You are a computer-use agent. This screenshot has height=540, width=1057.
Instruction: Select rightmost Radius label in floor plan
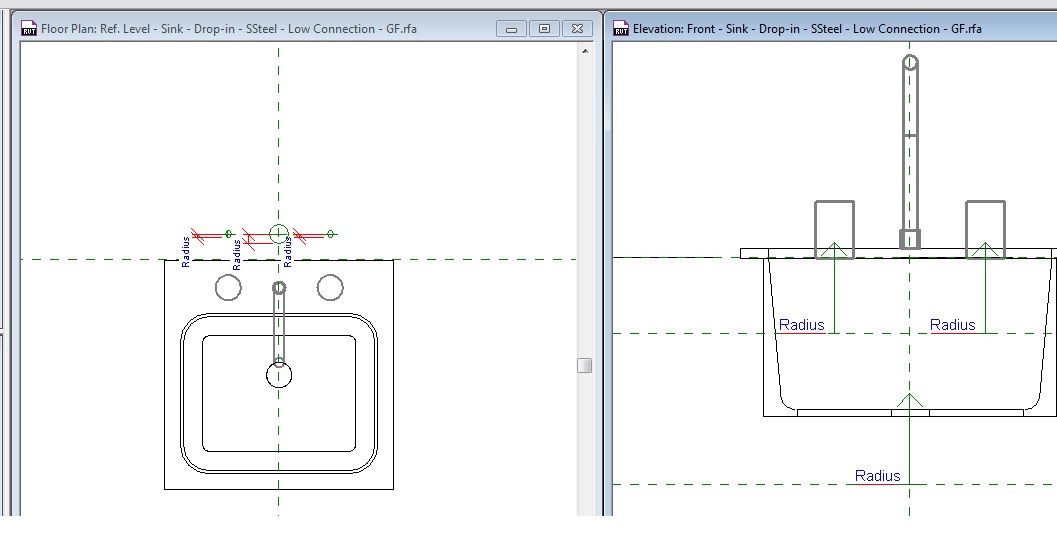pos(287,252)
